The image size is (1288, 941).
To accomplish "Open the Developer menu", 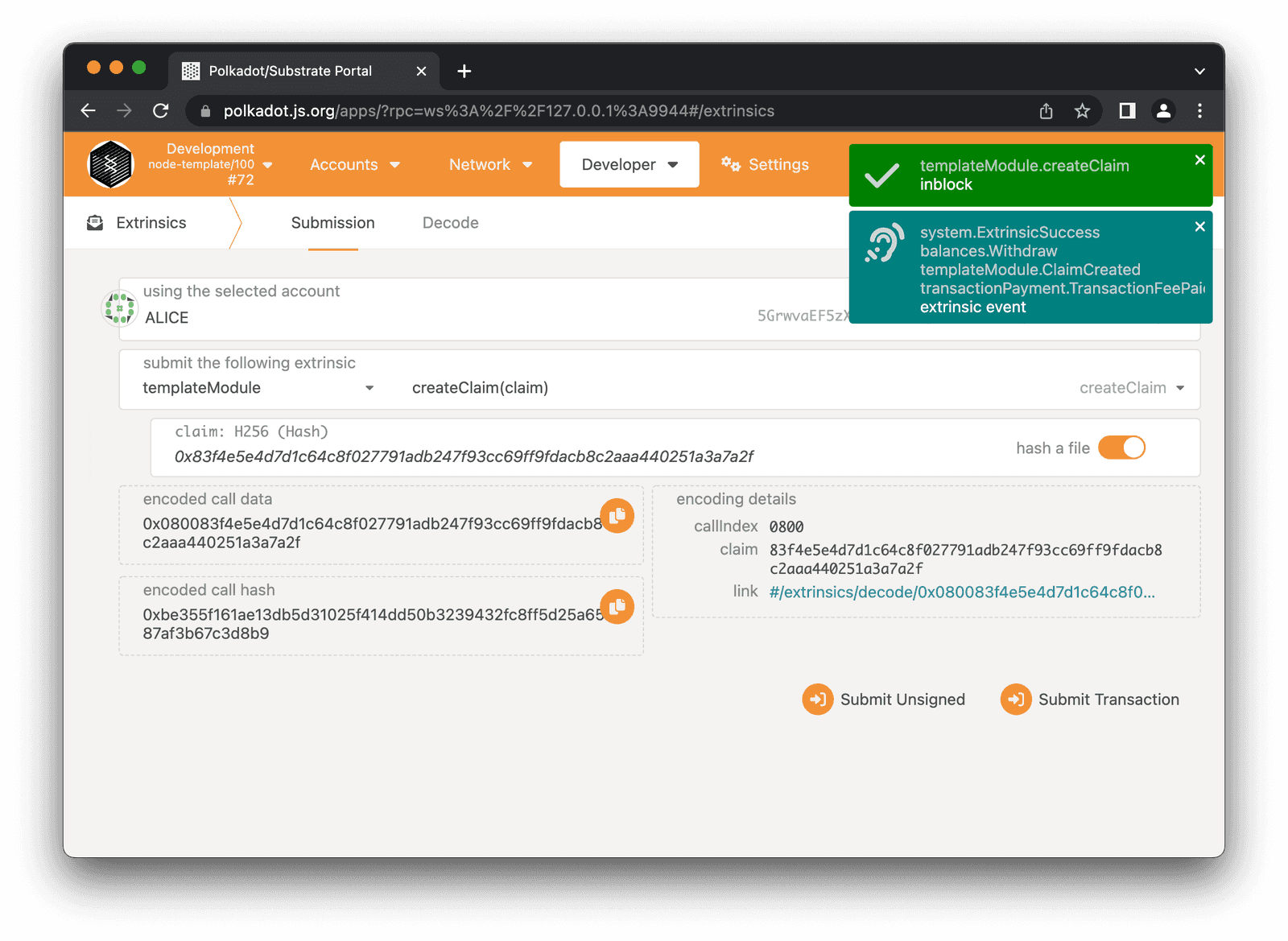I will coord(630,165).
